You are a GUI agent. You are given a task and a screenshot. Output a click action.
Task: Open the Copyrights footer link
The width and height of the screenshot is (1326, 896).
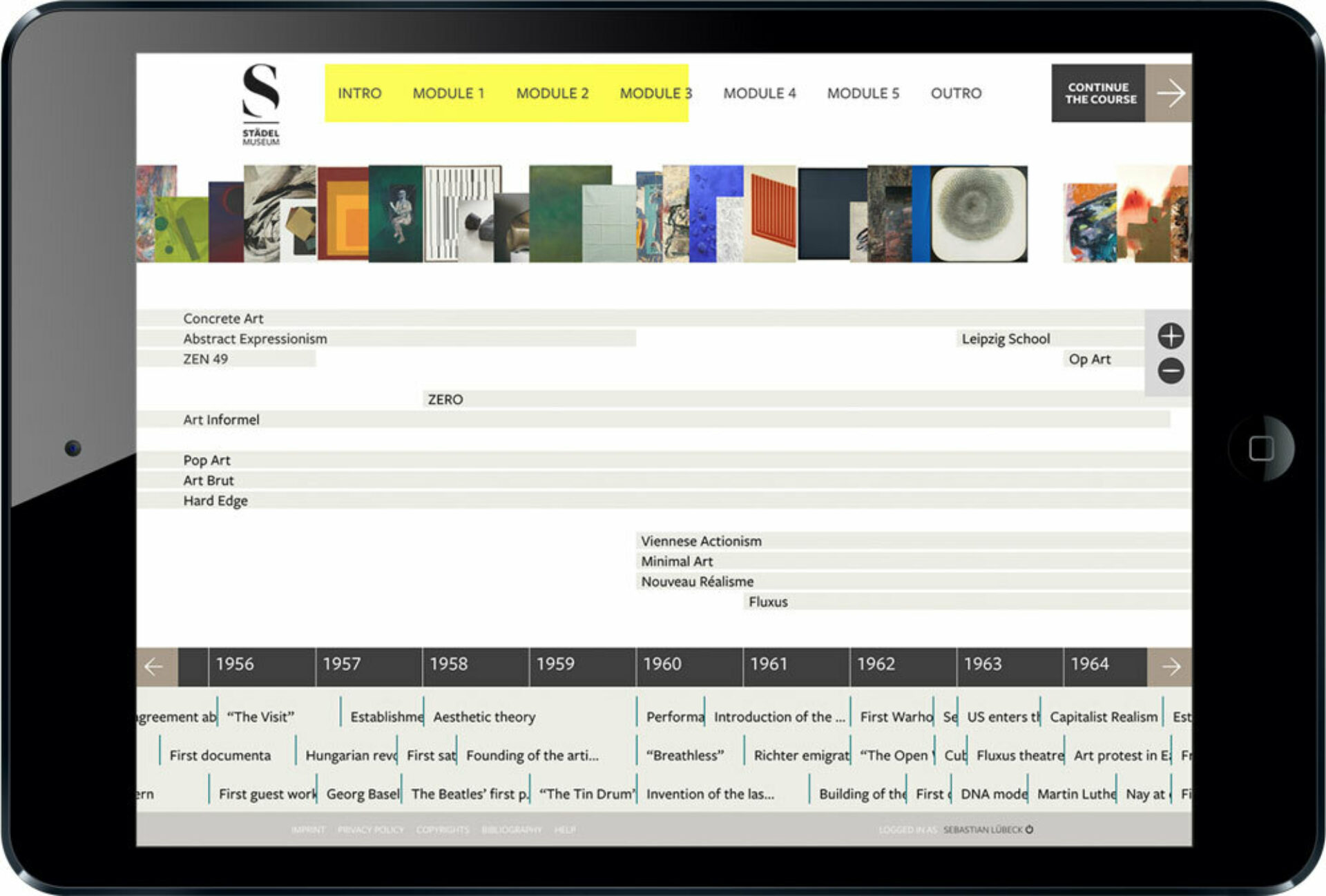point(443,830)
